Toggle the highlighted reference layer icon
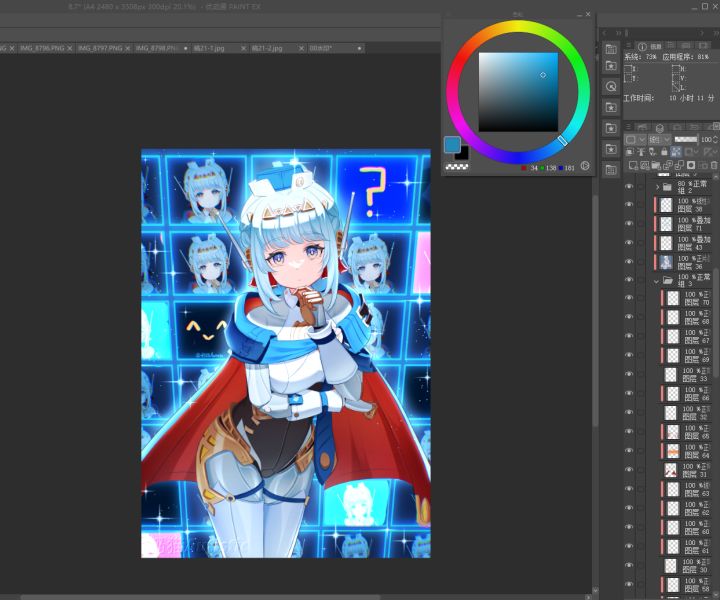The image size is (720, 600). tap(675, 151)
